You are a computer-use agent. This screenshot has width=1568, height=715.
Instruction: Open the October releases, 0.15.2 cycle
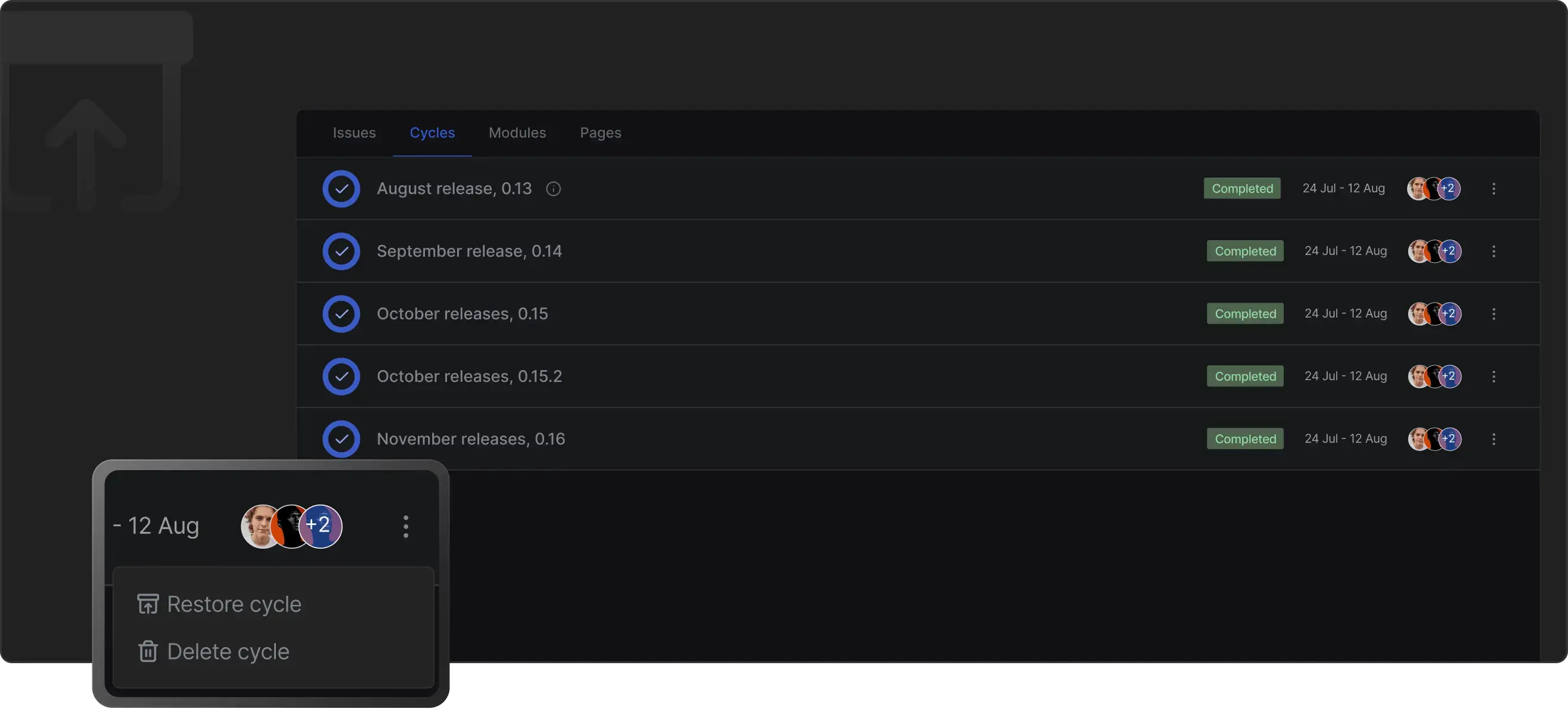click(468, 376)
